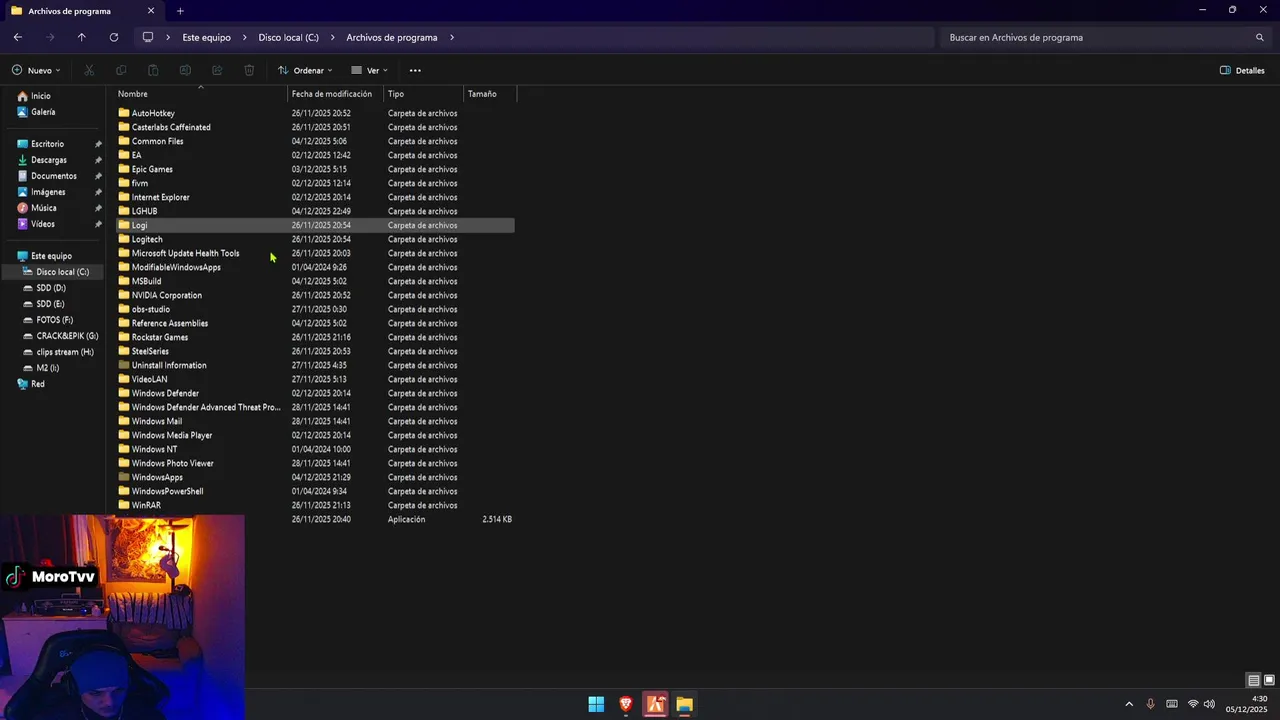Select SDD (D:) drive
1280x720 pixels.
pyautogui.click(x=50, y=288)
